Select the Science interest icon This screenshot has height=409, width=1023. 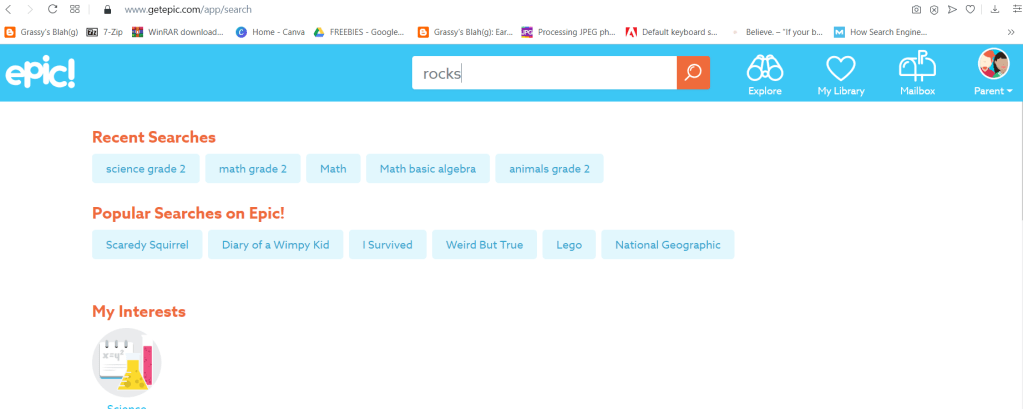tap(126, 363)
